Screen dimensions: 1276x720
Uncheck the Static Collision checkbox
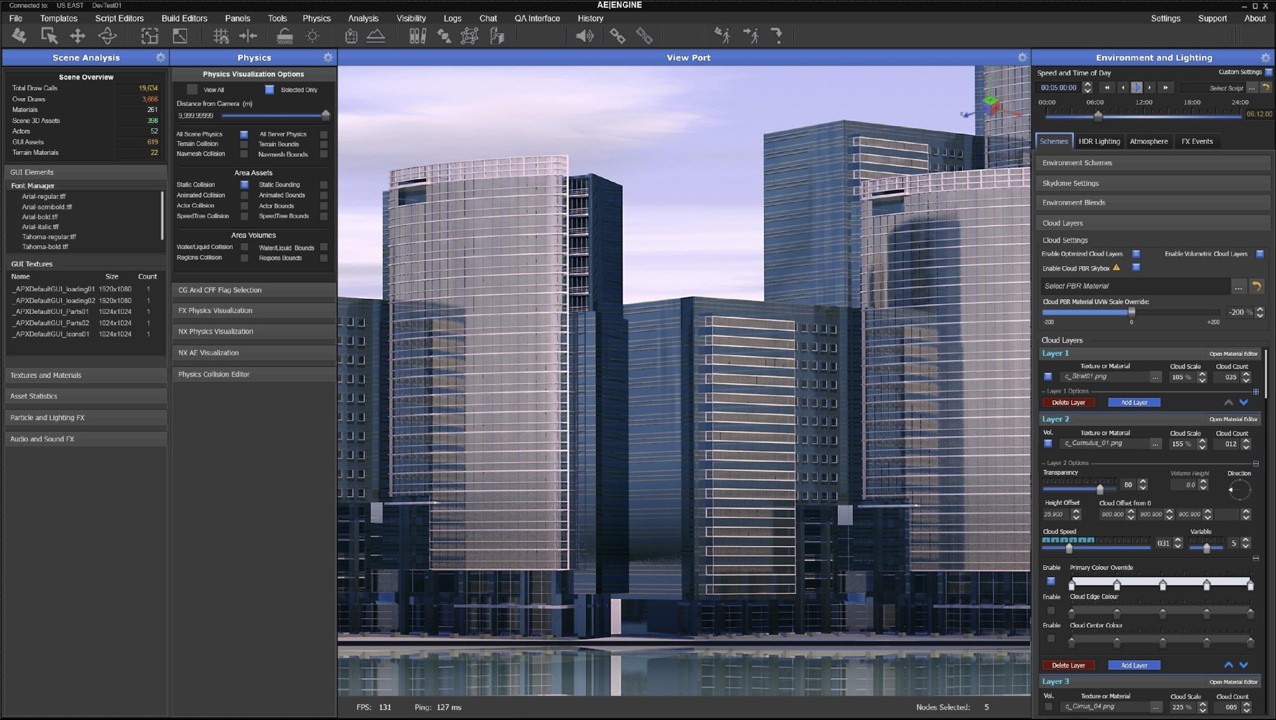(243, 185)
